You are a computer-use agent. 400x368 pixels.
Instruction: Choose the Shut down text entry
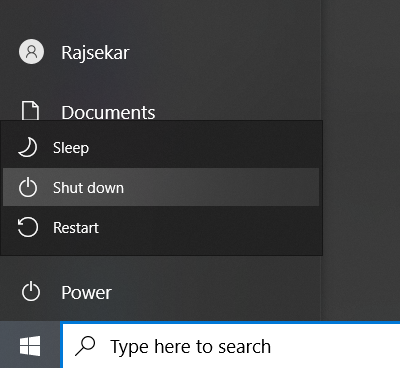(x=88, y=188)
